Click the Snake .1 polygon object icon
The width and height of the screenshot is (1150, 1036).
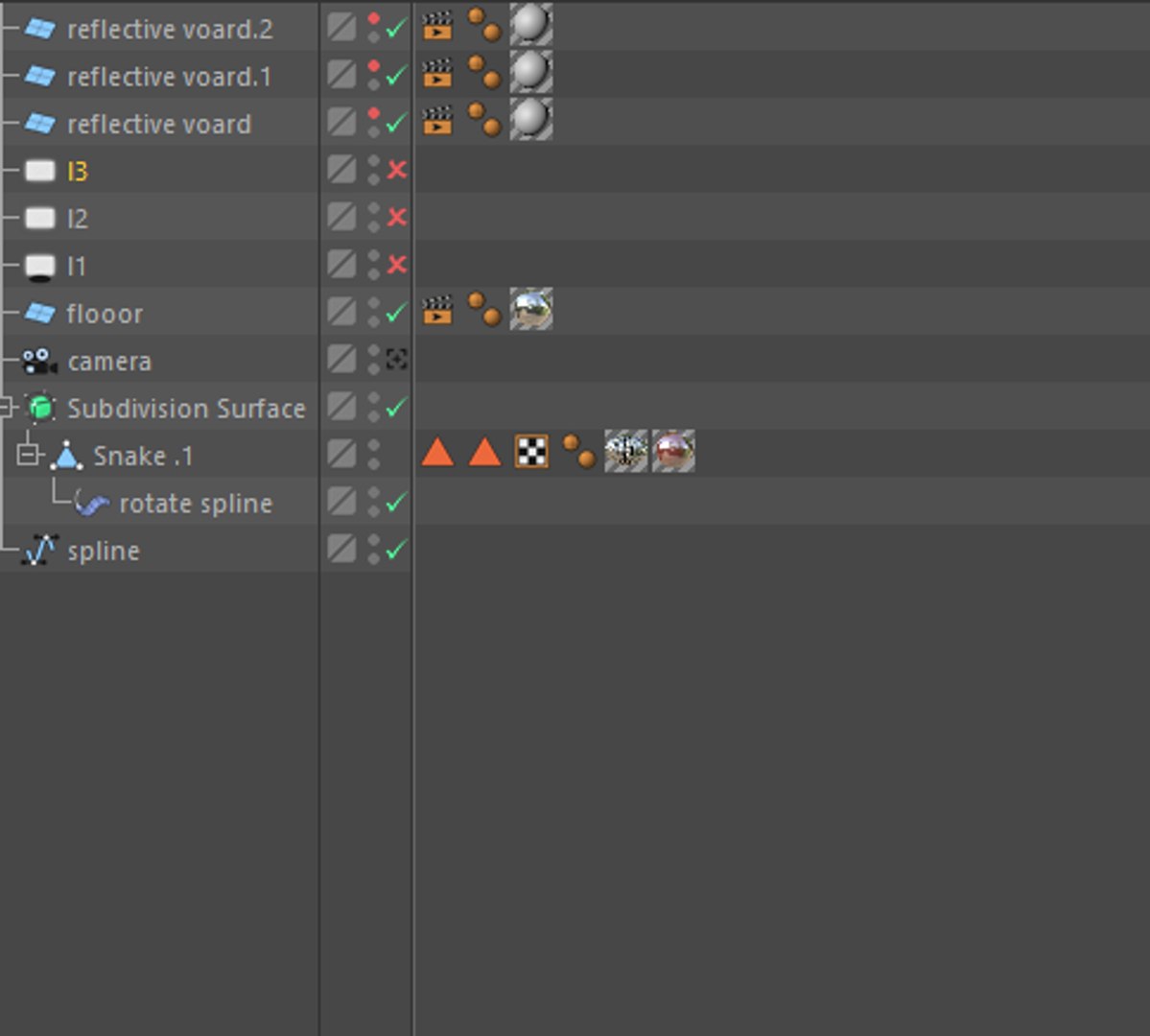67,455
